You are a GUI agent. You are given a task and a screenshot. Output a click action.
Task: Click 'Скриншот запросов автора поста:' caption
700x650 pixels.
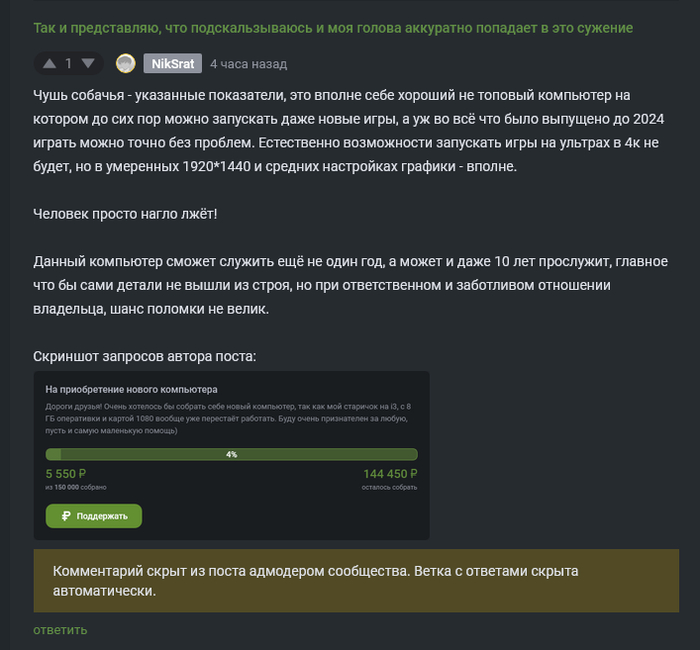144,356
